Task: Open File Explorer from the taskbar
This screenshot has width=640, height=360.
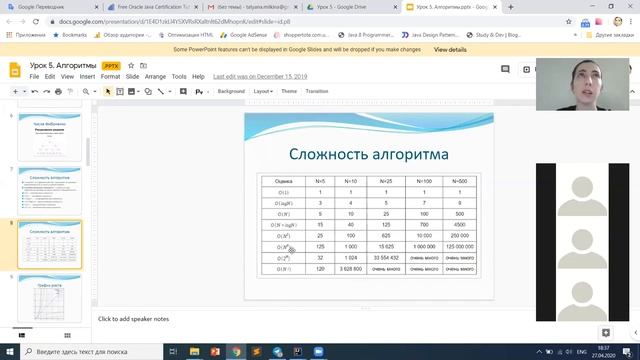Action: coord(194,351)
